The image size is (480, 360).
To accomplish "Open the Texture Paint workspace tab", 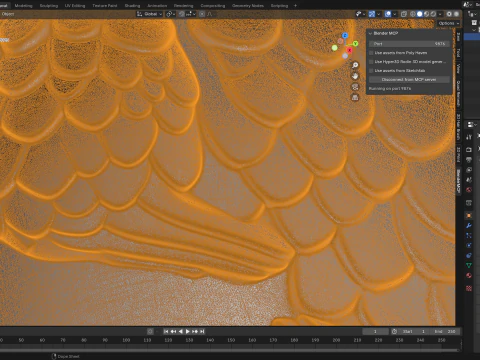I will pyautogui.click(x=105, y=6).
